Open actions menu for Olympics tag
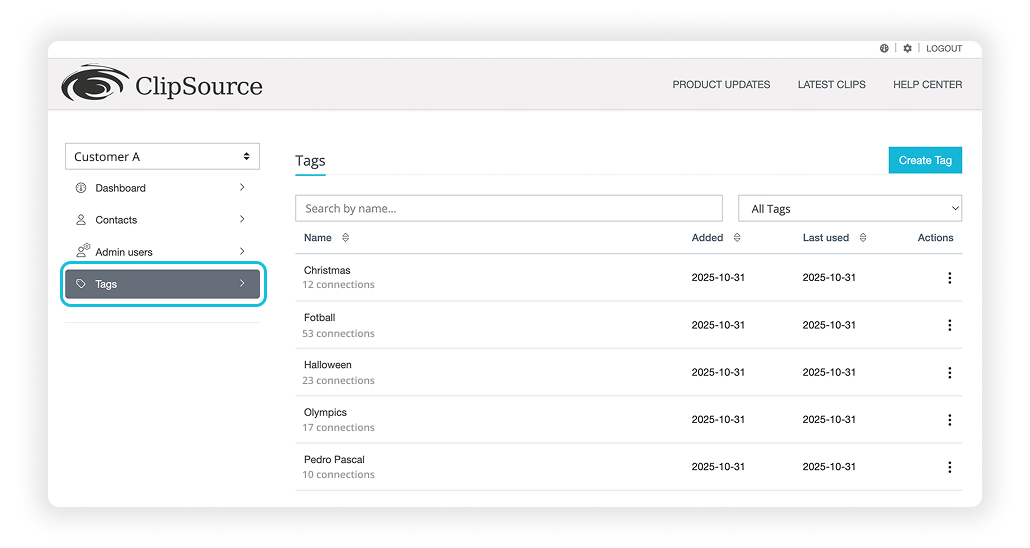 (x=949, y=420)
